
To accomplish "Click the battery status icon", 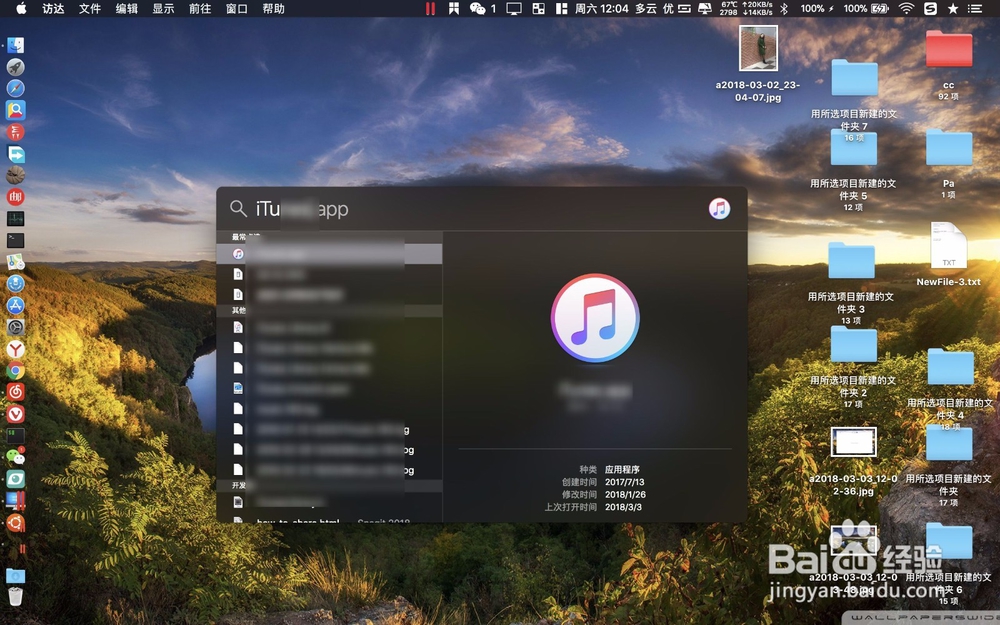I will pyautogui.click(x=880, y=8).
